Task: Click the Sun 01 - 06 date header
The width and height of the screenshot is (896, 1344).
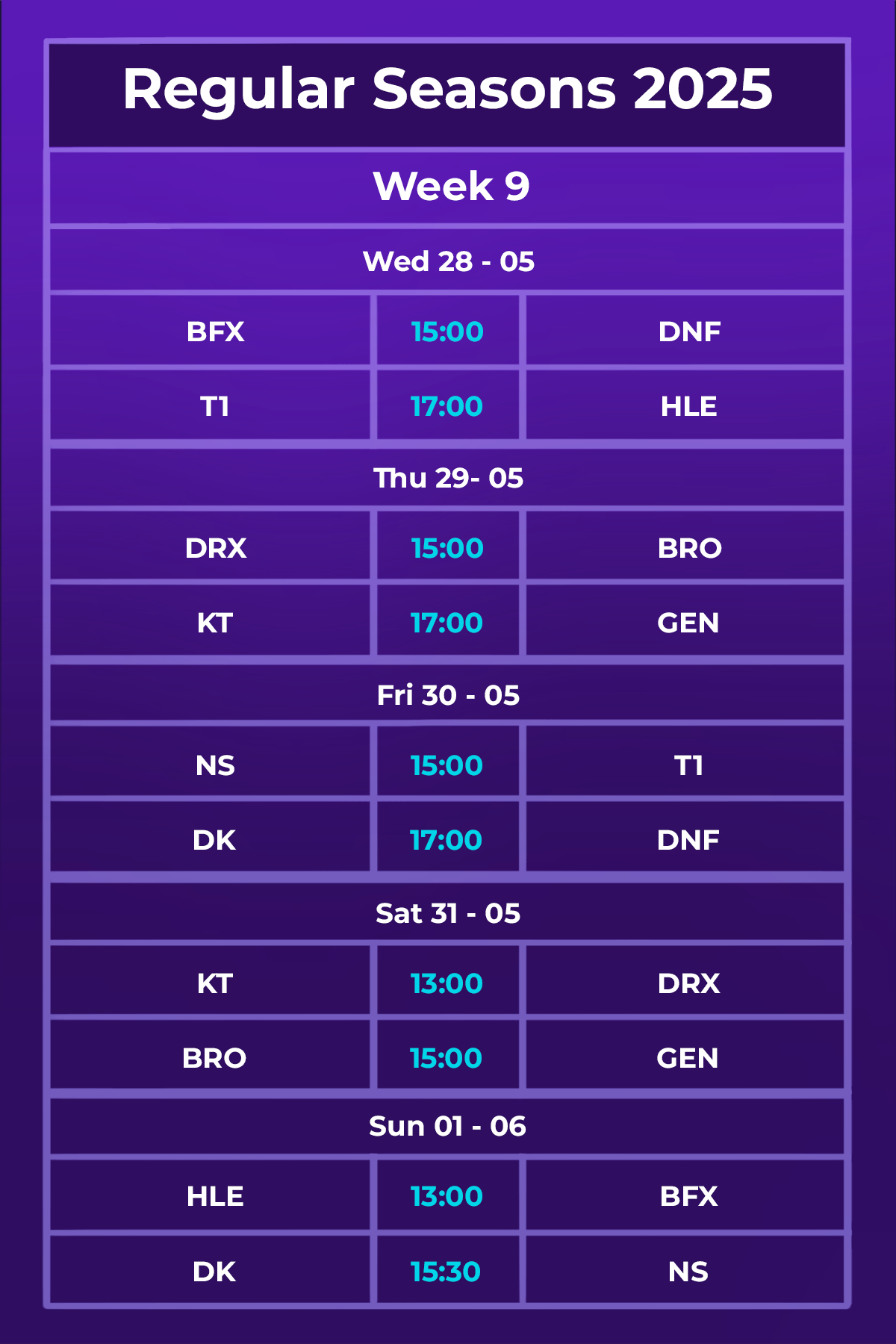Action: pos(448,1126)
